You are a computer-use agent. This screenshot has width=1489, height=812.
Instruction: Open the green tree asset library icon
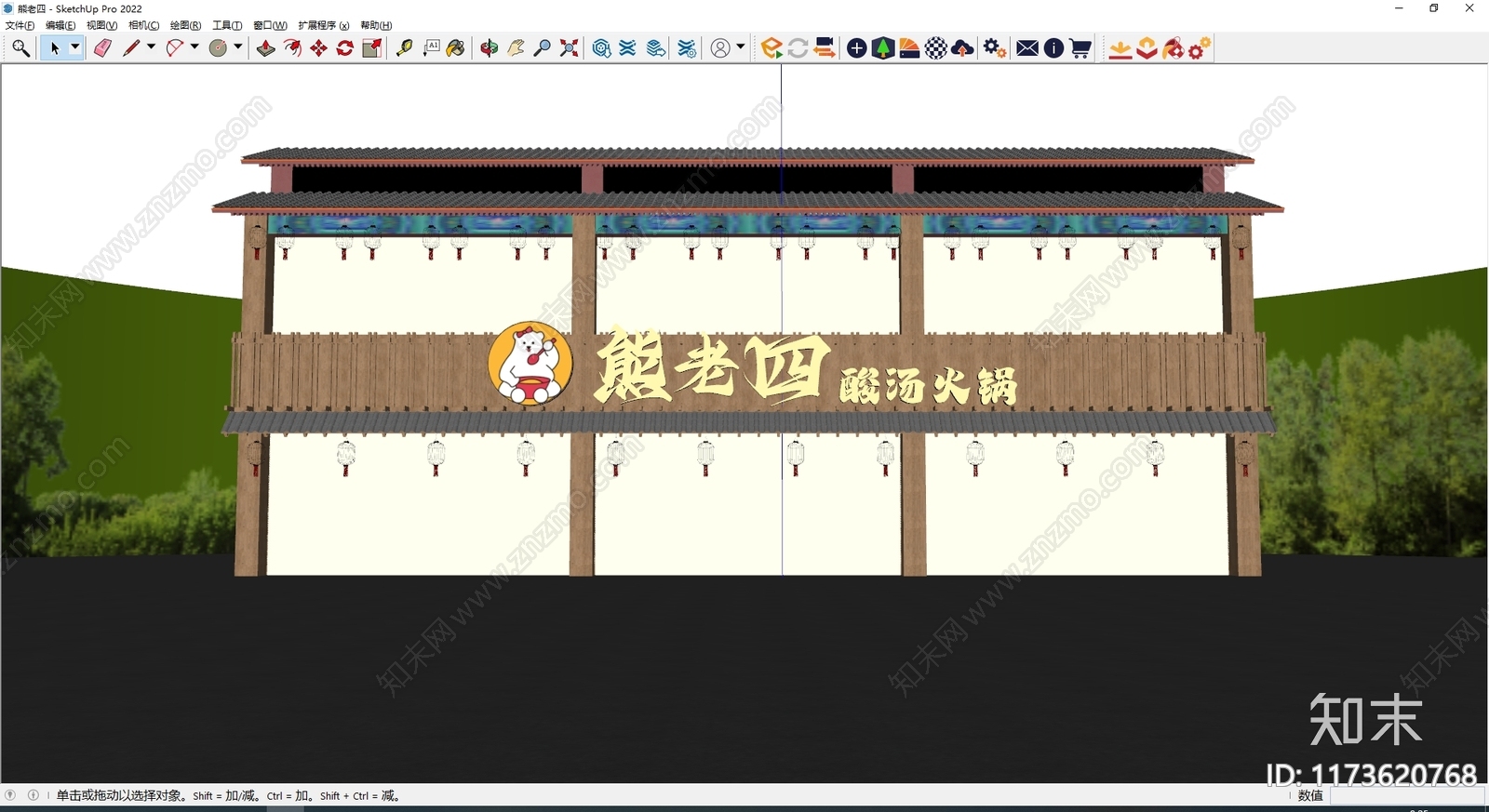[x=883, y=48]
